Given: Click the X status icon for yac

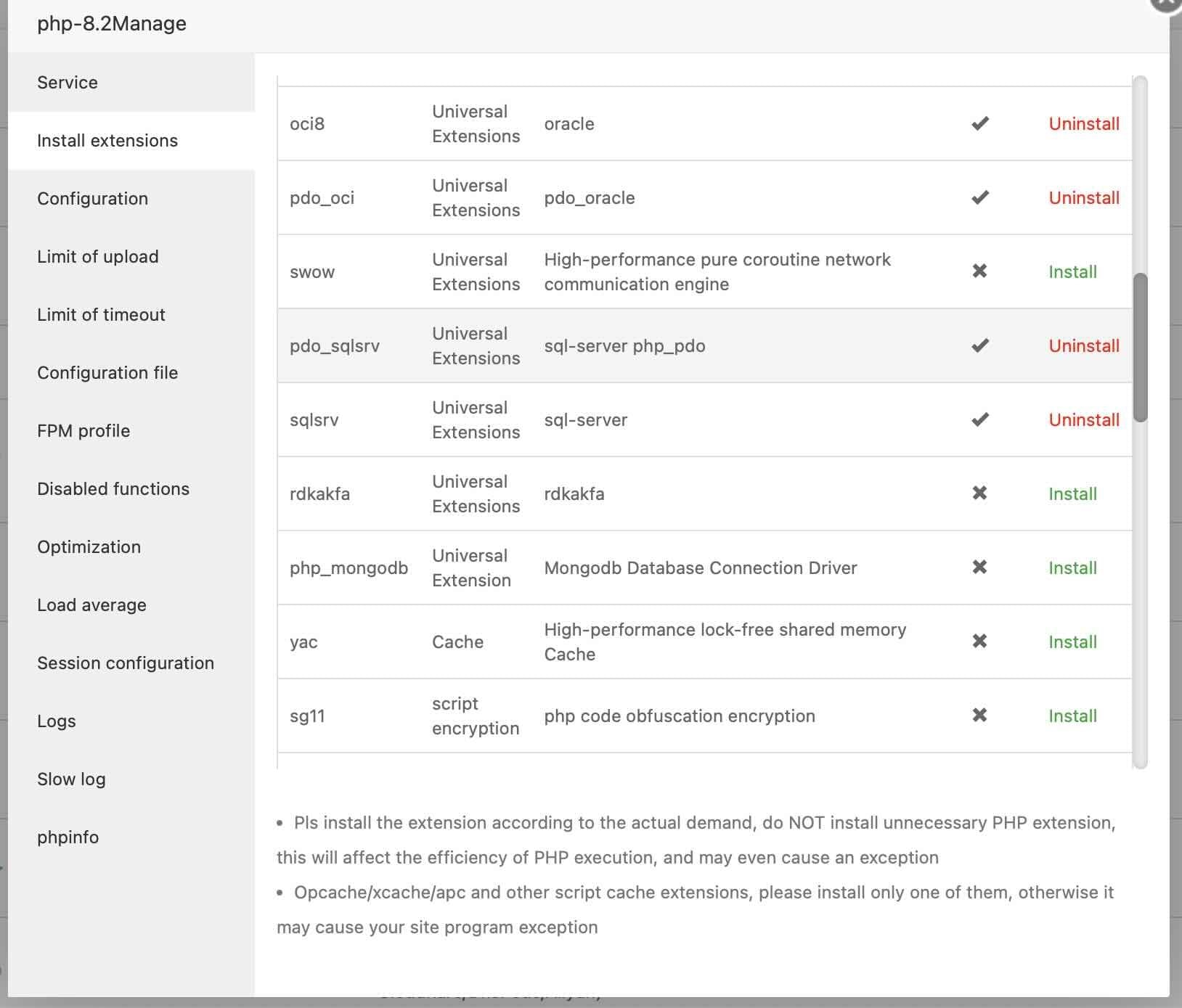Looking at the screenshot, I should pyautogui.click(x=979, y=642).
